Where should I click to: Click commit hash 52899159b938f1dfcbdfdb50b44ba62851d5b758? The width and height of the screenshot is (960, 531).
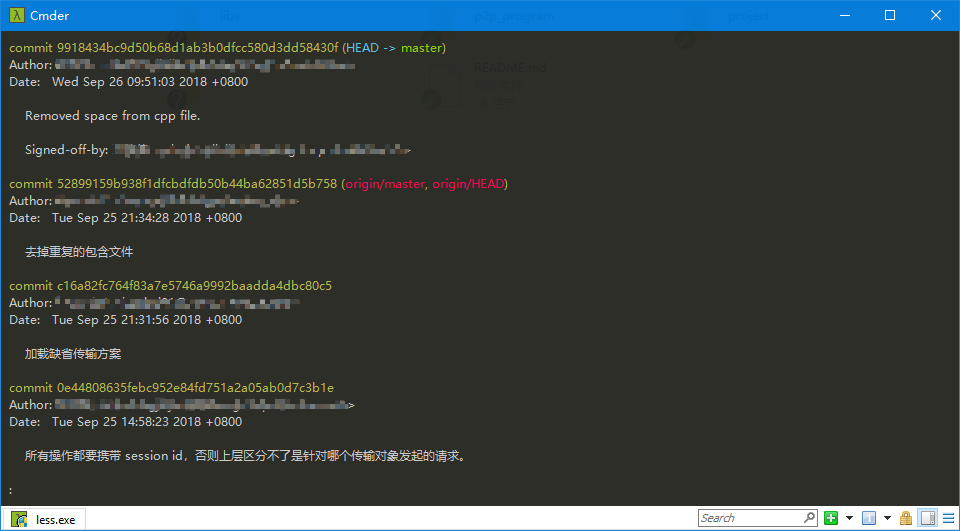pos(197,184)
